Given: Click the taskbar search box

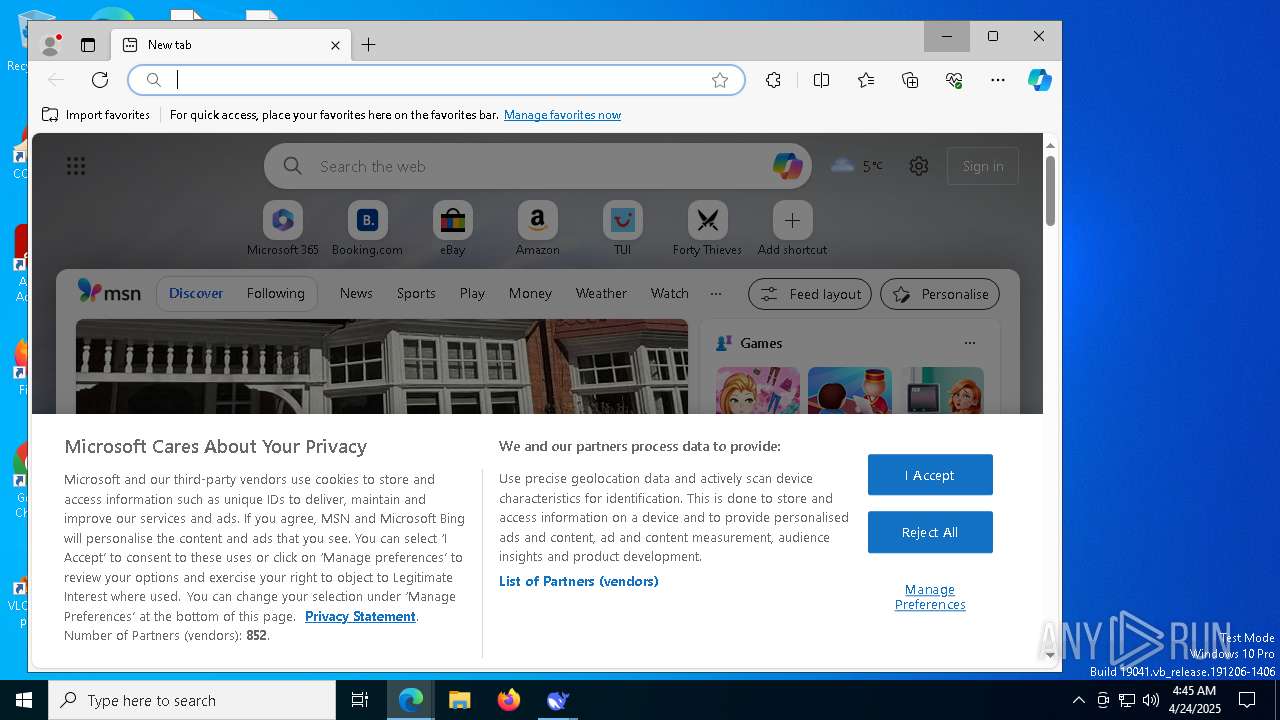Looking at the screenshot, I should point(192,700).
